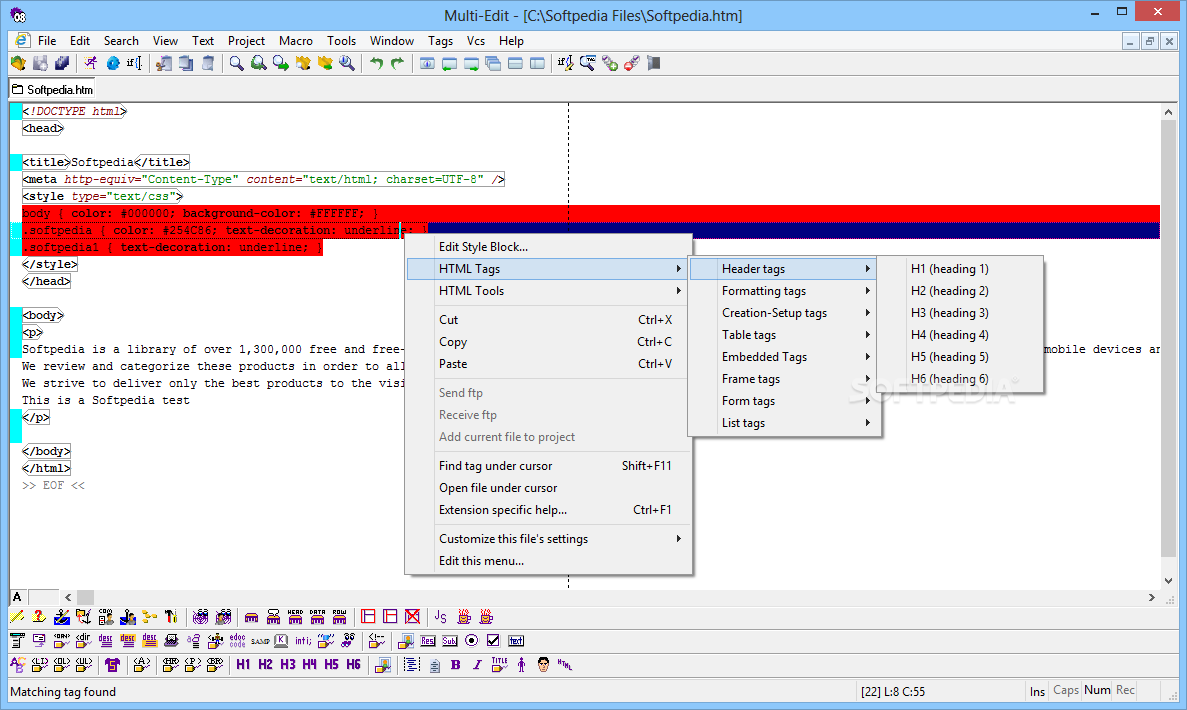The width and height of the screenshot is (1187, 710).
Task: Expand the Embedded Tags submenu
Action: tap(784, 357)
